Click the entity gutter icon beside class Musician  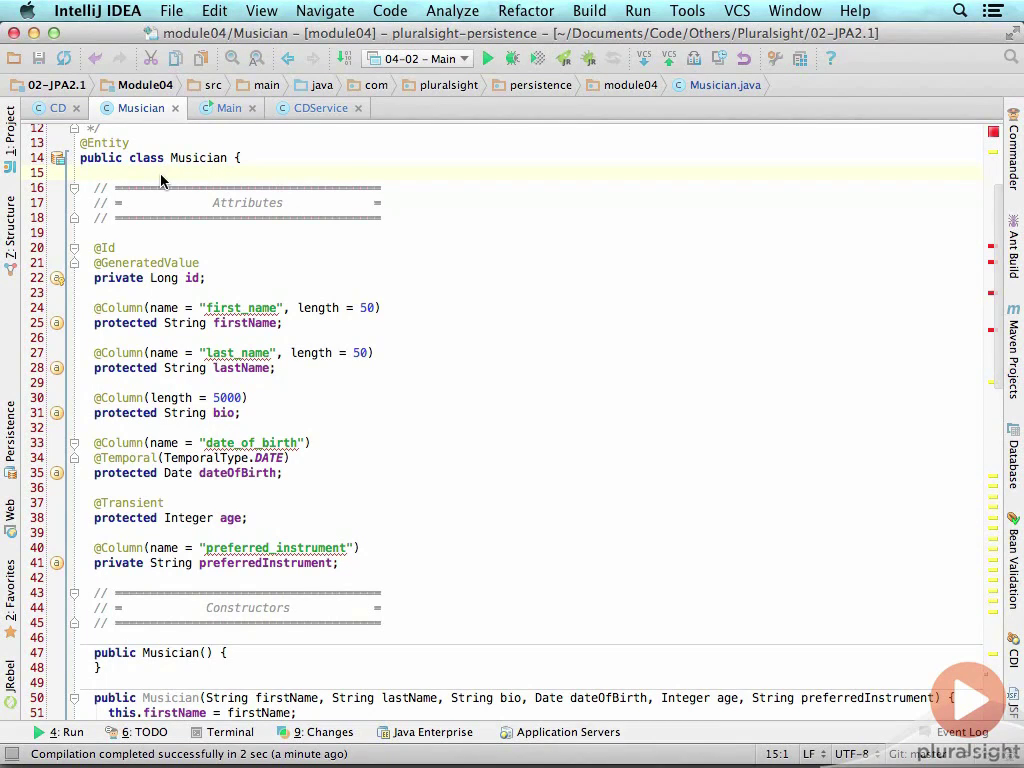click(x=58, y=158)
